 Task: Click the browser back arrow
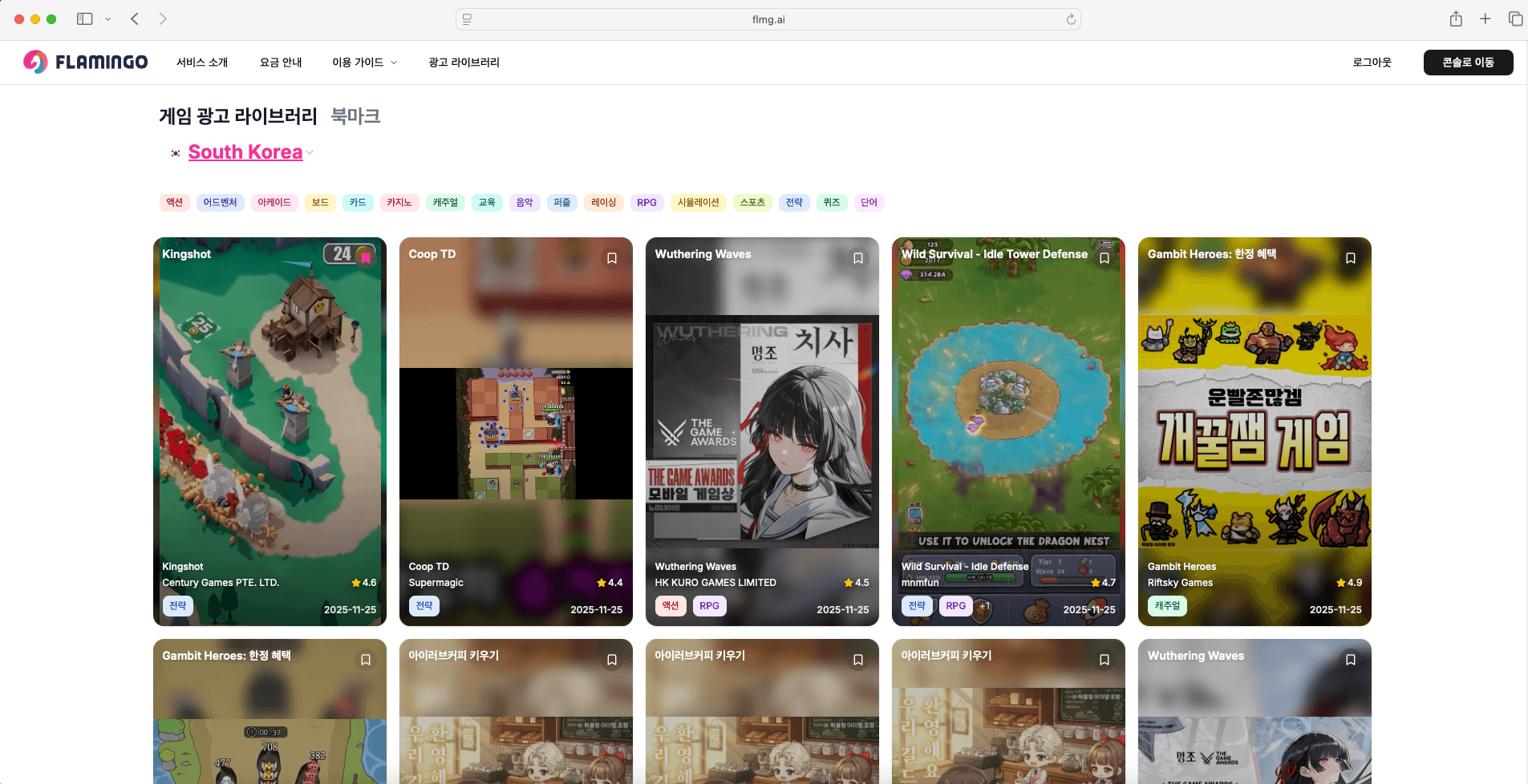[x=135, y=18]
